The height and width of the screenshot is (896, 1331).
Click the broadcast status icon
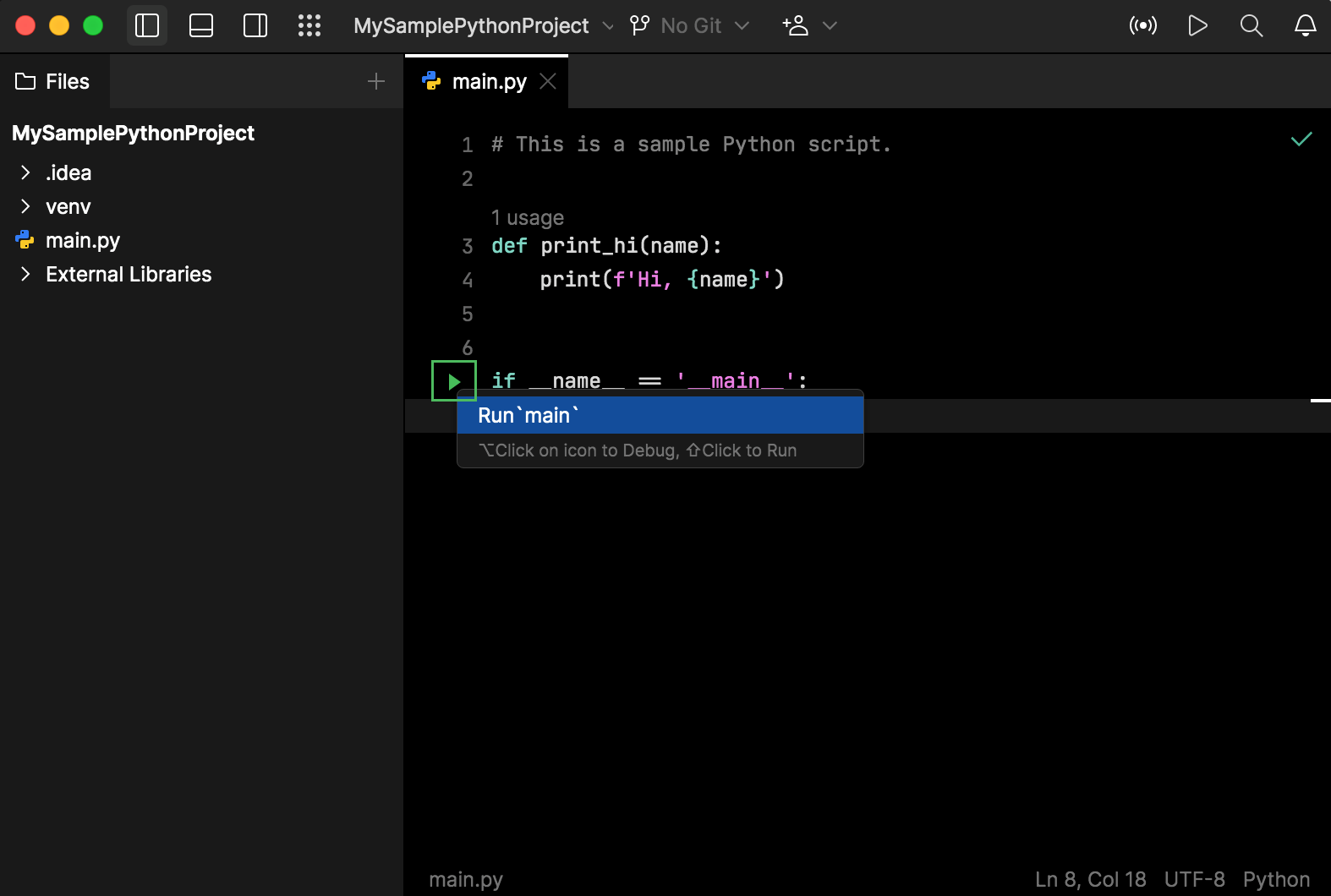[1143, 25]
